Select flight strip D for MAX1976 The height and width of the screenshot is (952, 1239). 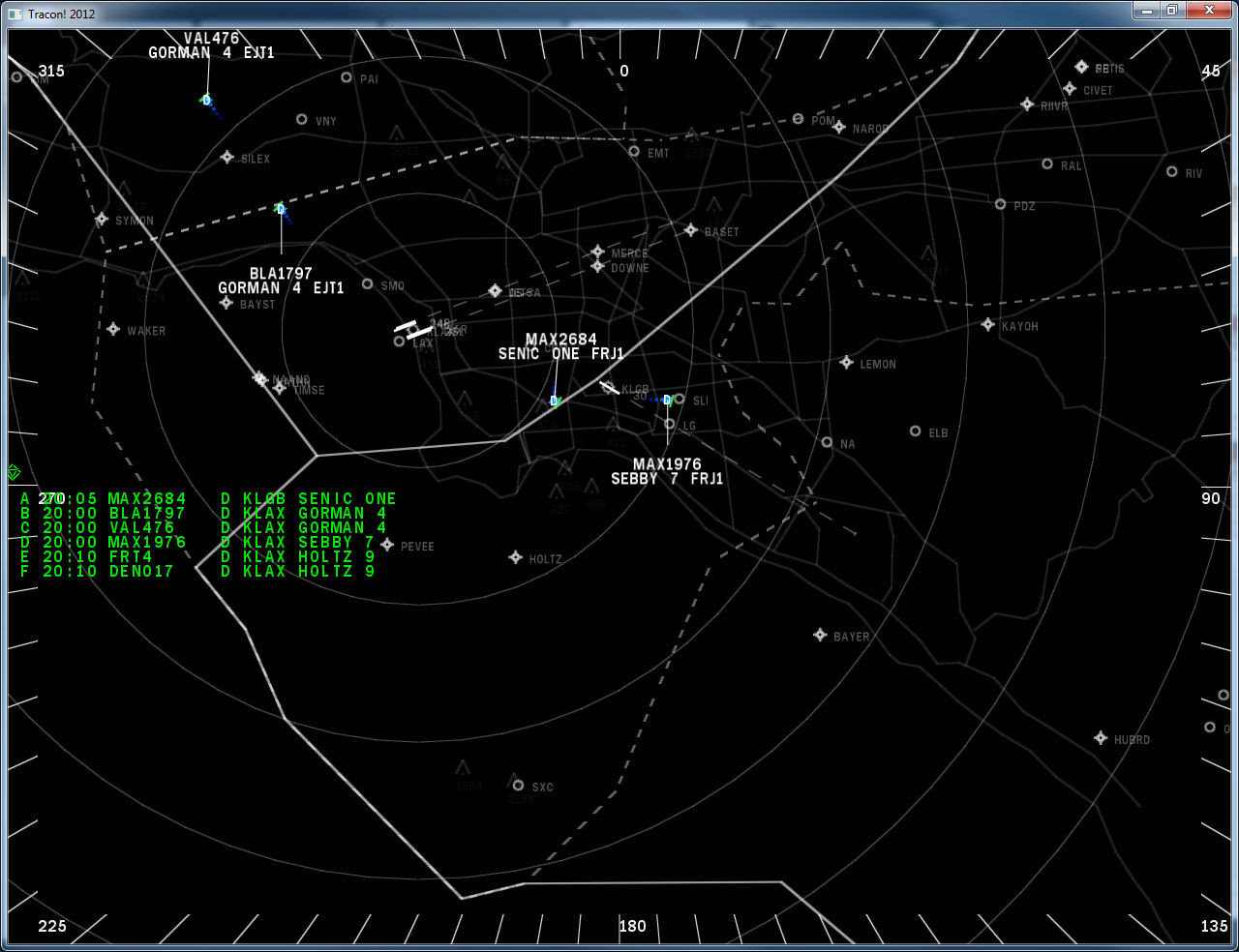click(x=197, y=543)
